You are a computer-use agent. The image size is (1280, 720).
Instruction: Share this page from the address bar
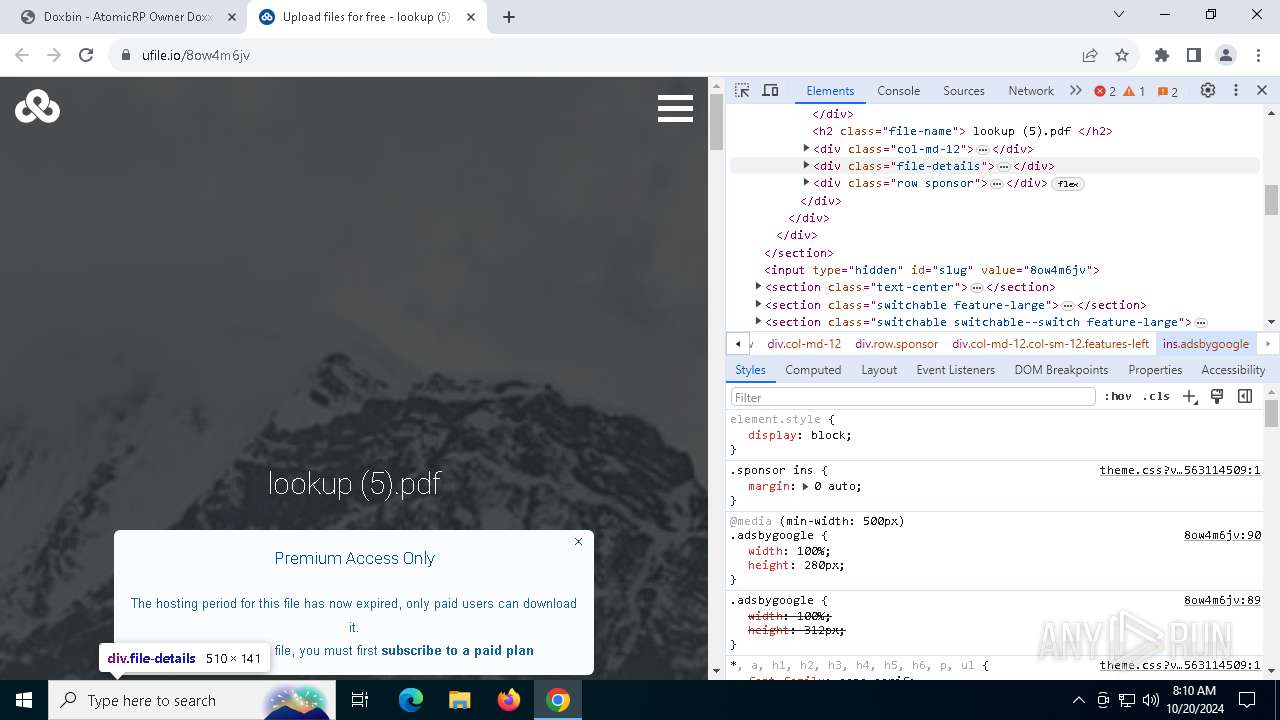pos(1090,55)
